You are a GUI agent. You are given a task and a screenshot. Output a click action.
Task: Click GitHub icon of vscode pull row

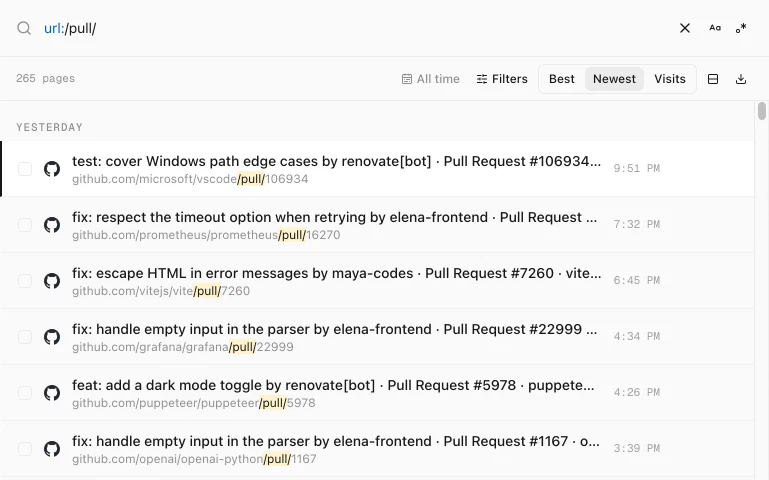click(52, 169)
